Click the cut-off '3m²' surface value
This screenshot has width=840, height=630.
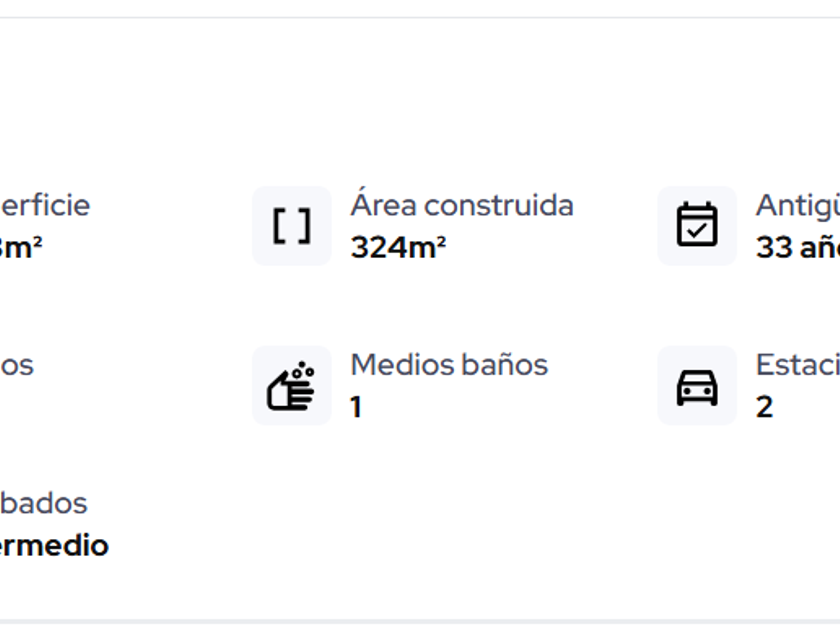[x=20, y=247]
